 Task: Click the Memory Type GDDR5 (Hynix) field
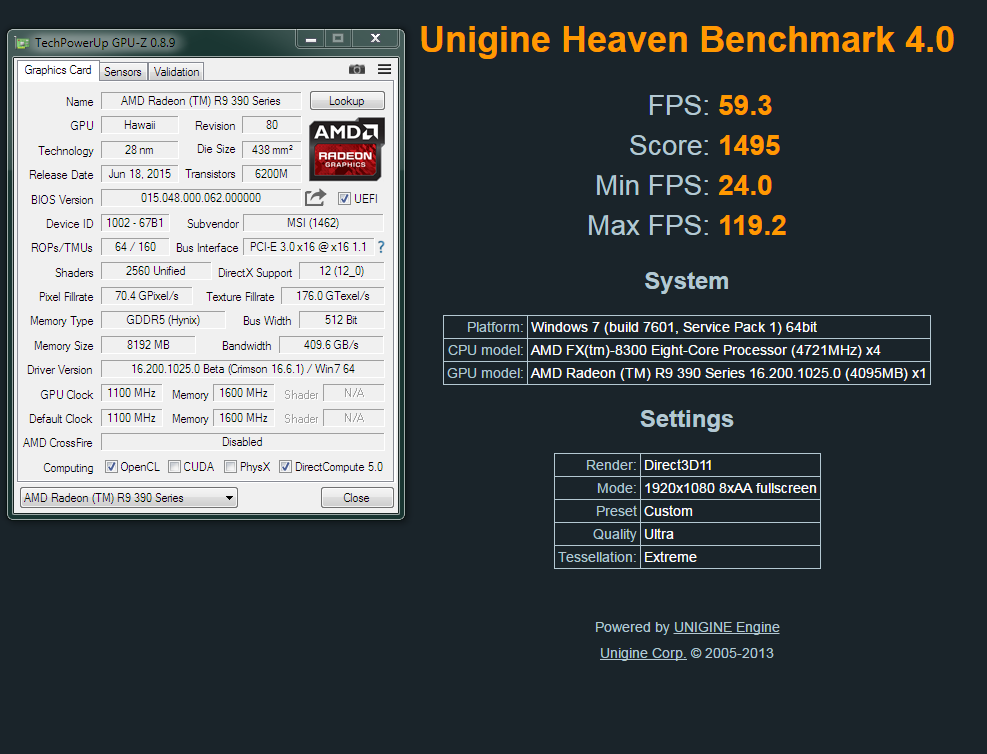(x=163, y=320)
